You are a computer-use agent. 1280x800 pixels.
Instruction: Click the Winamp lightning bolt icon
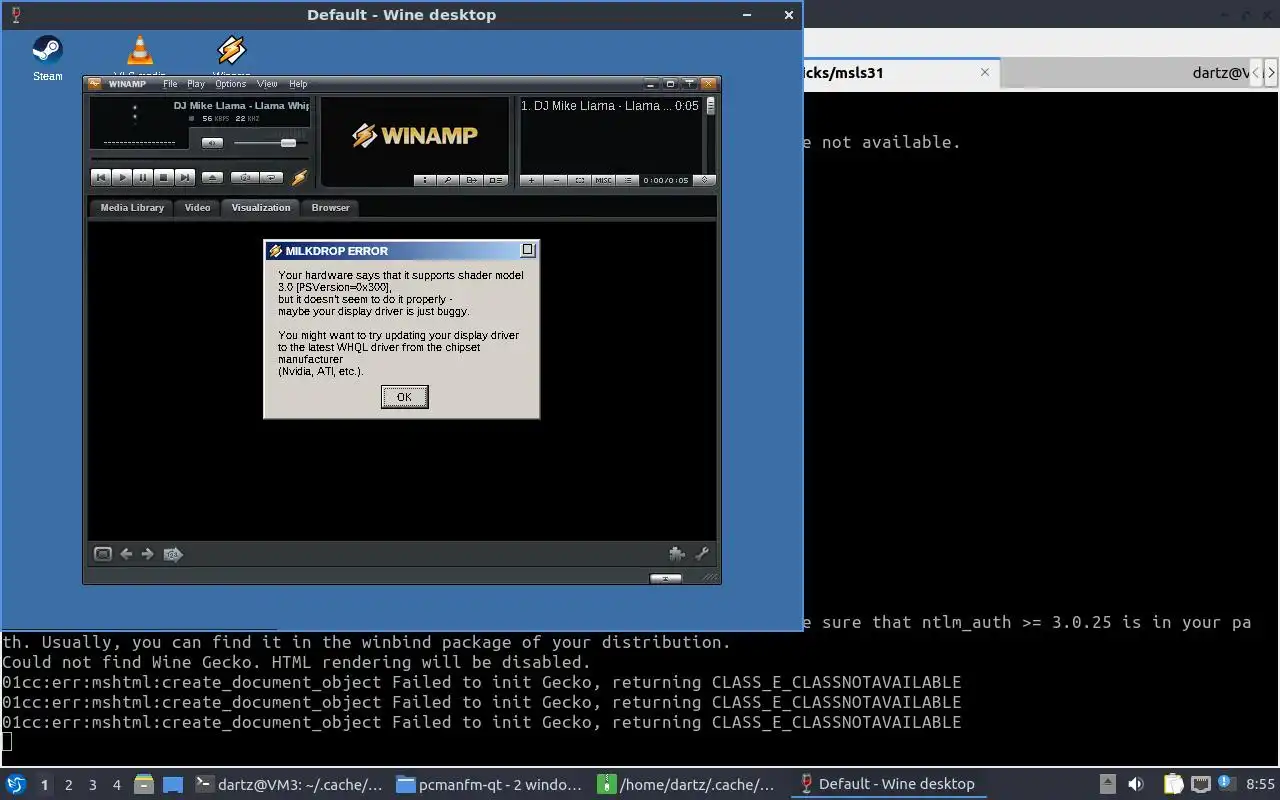[x=299, y=178]
